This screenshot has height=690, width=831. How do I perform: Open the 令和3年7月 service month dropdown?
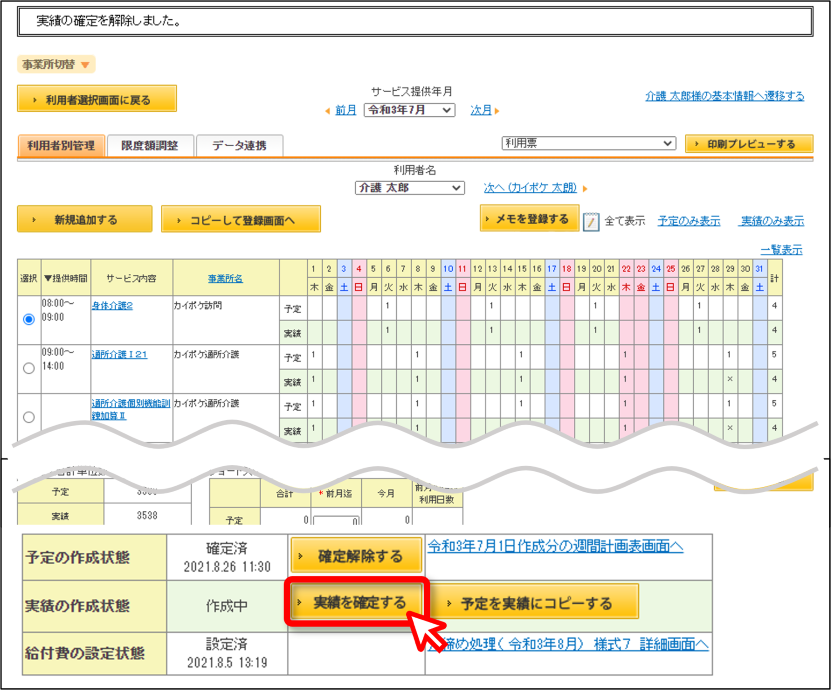pyautogui.click(x=409, y=110)
